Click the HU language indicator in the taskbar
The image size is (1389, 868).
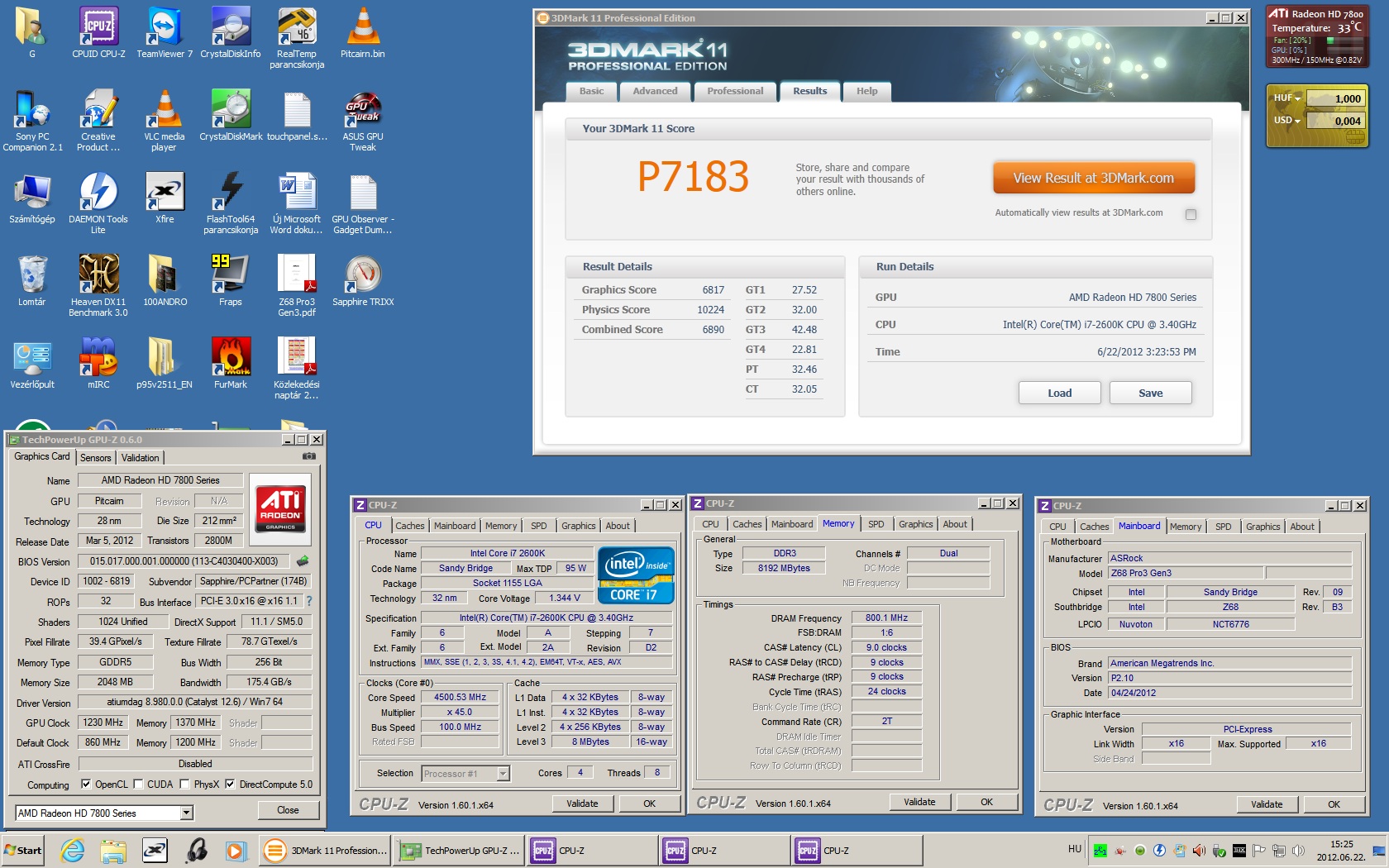point(1074,849)
